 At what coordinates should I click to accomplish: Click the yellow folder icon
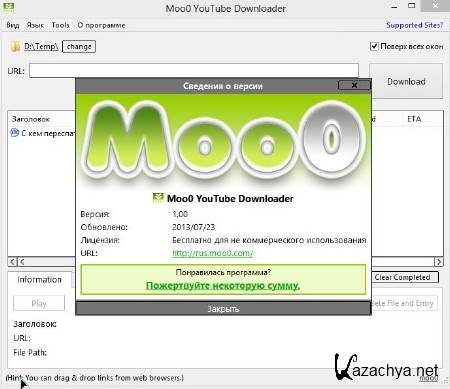[x=15, y=47]
